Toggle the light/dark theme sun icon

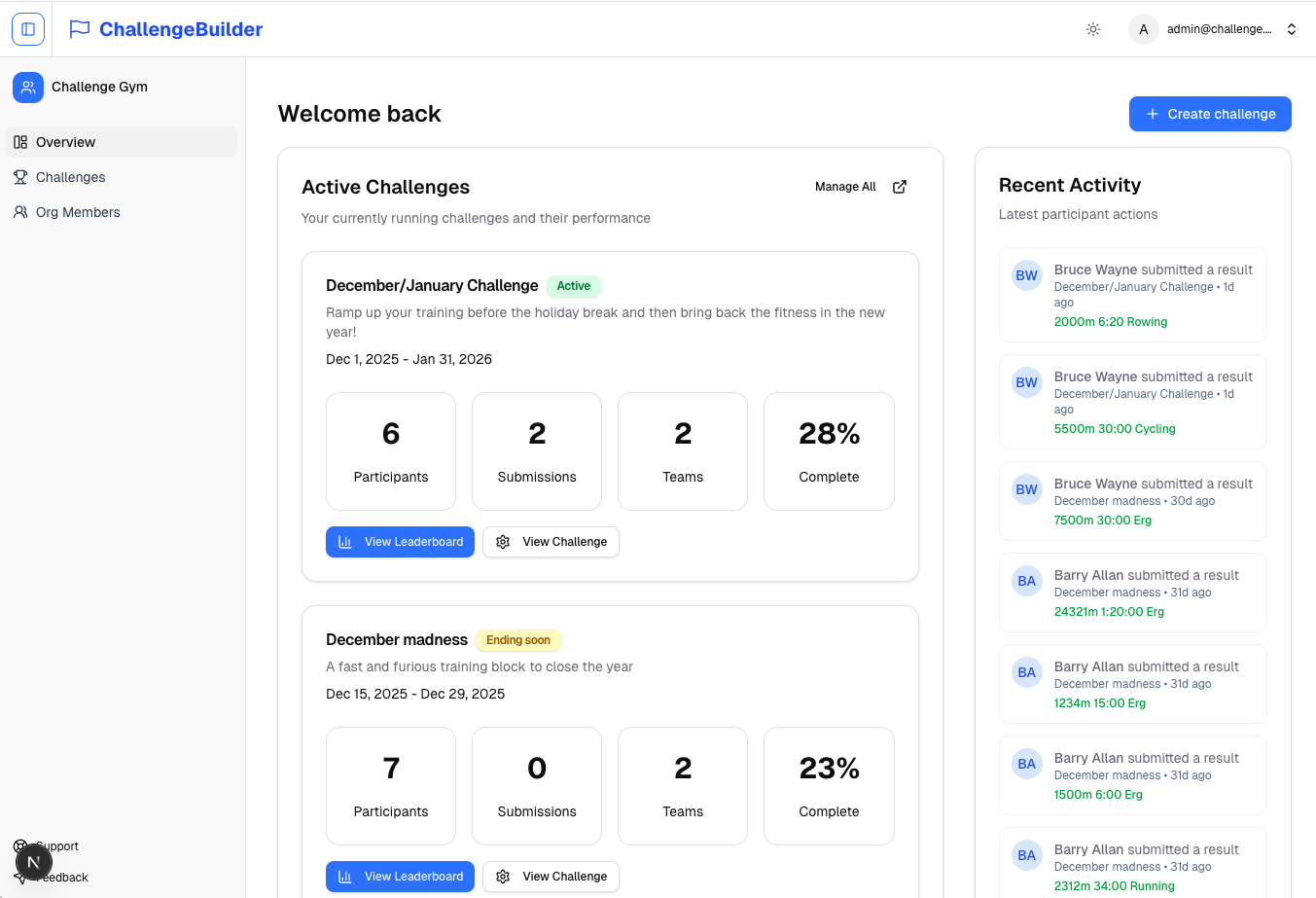(1093, 29)
